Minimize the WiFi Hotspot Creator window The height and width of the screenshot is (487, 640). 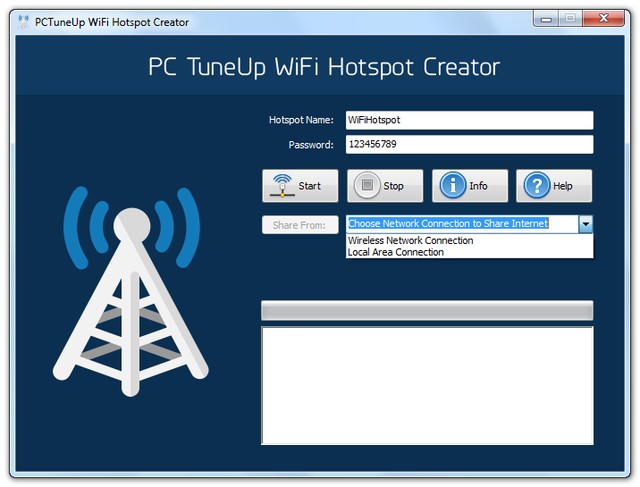tap(546, 18)
